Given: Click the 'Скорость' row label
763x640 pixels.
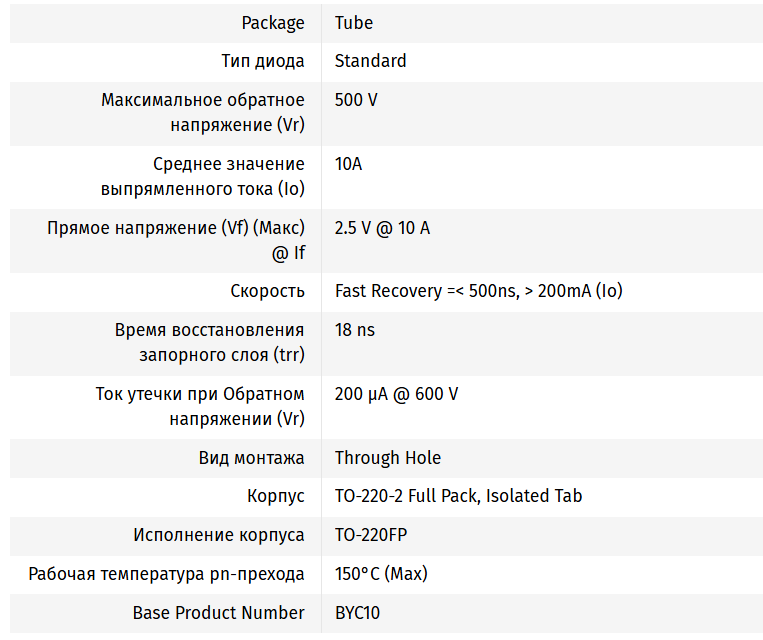Looking at the screenshot, I should coord(267,291).
